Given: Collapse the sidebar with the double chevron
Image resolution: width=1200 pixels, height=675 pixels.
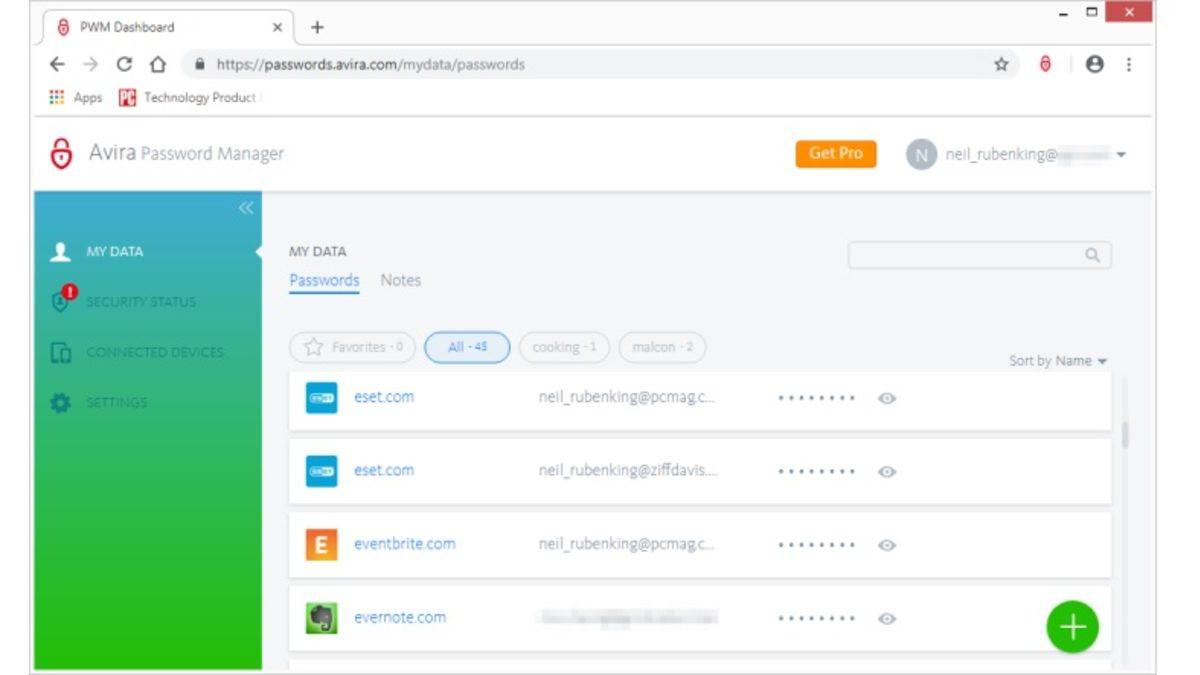Looking at the screenshot, I should tap(243, 209).
